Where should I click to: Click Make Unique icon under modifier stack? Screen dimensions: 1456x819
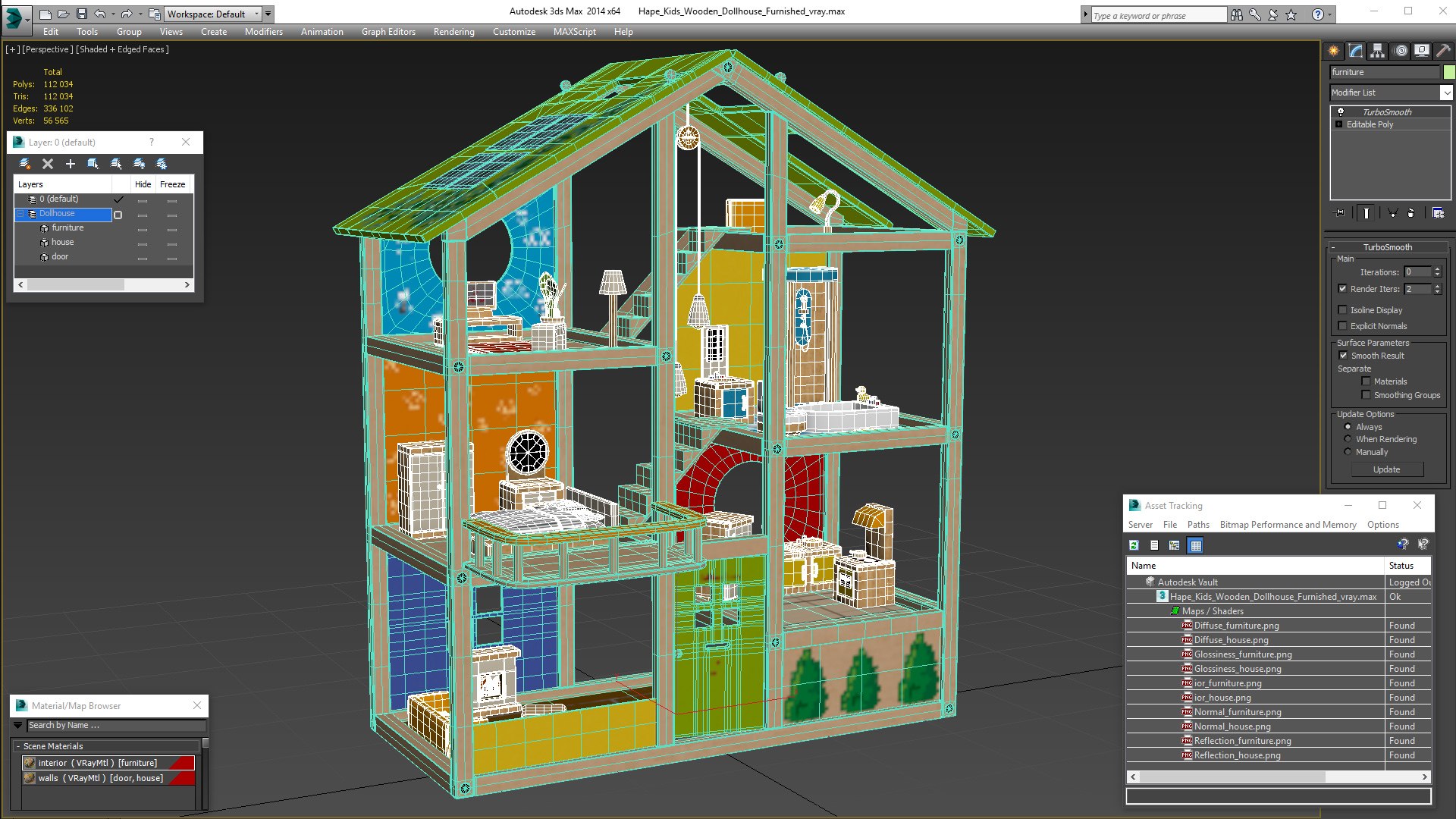1392,213
